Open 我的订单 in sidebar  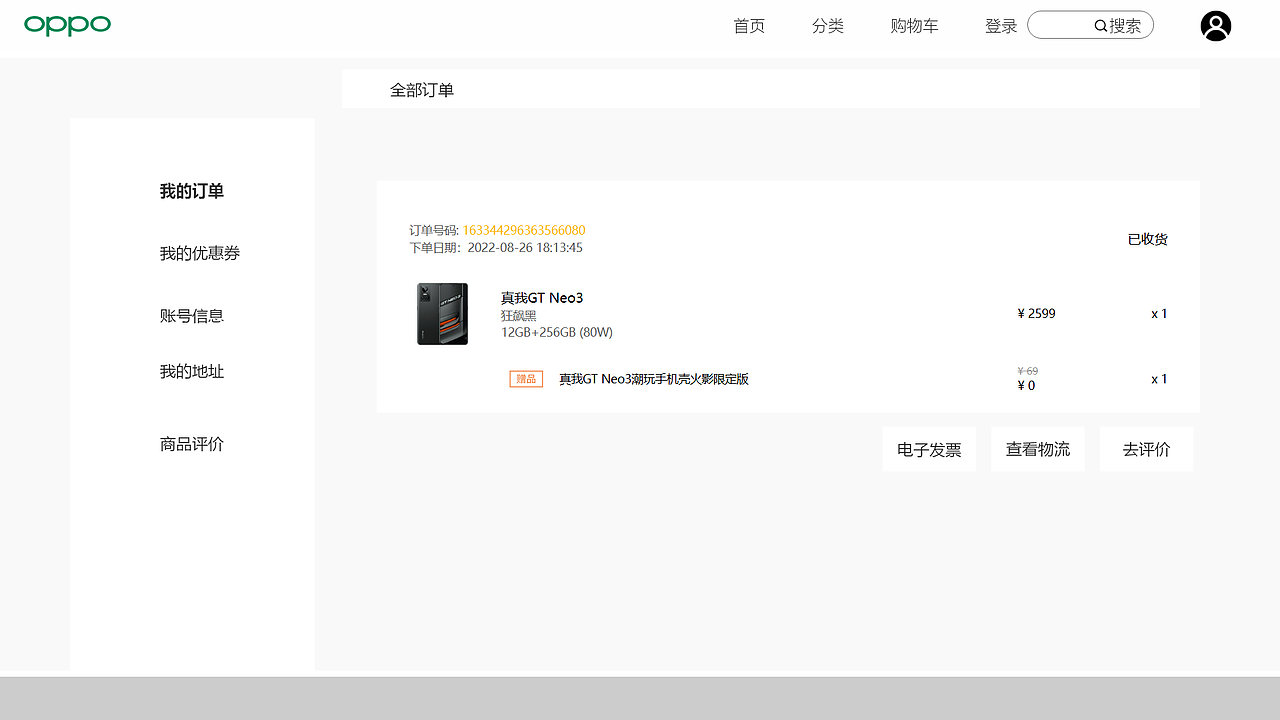click(192, 191)
